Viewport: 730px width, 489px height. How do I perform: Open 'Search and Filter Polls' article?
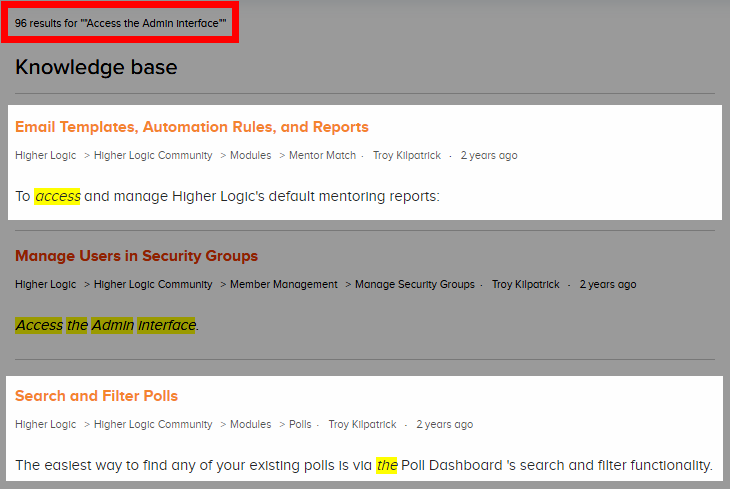[96, 396]
